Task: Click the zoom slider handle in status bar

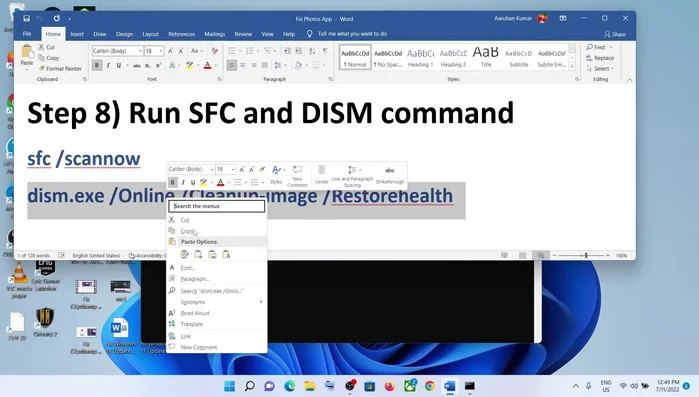Action: click(586, 255)
